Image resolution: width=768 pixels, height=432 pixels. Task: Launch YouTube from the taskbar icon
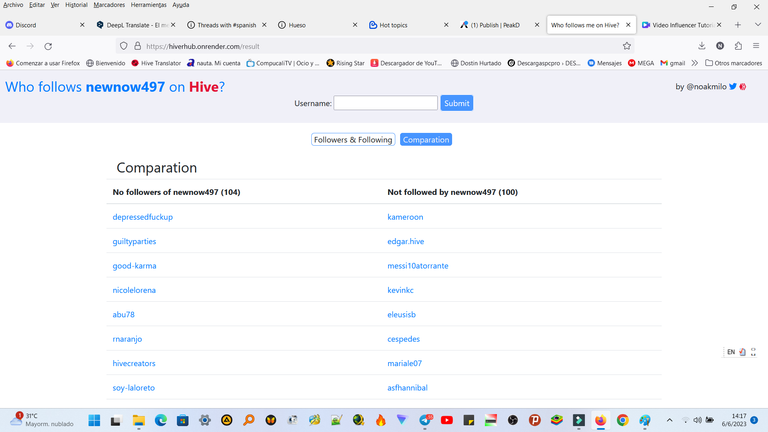(447, 420)
